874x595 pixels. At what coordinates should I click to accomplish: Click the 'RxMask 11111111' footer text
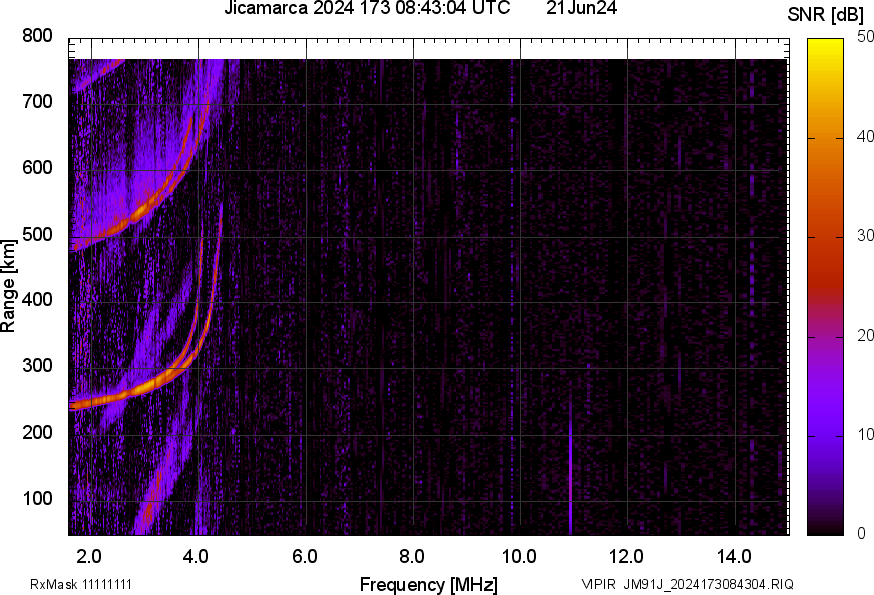81,584
